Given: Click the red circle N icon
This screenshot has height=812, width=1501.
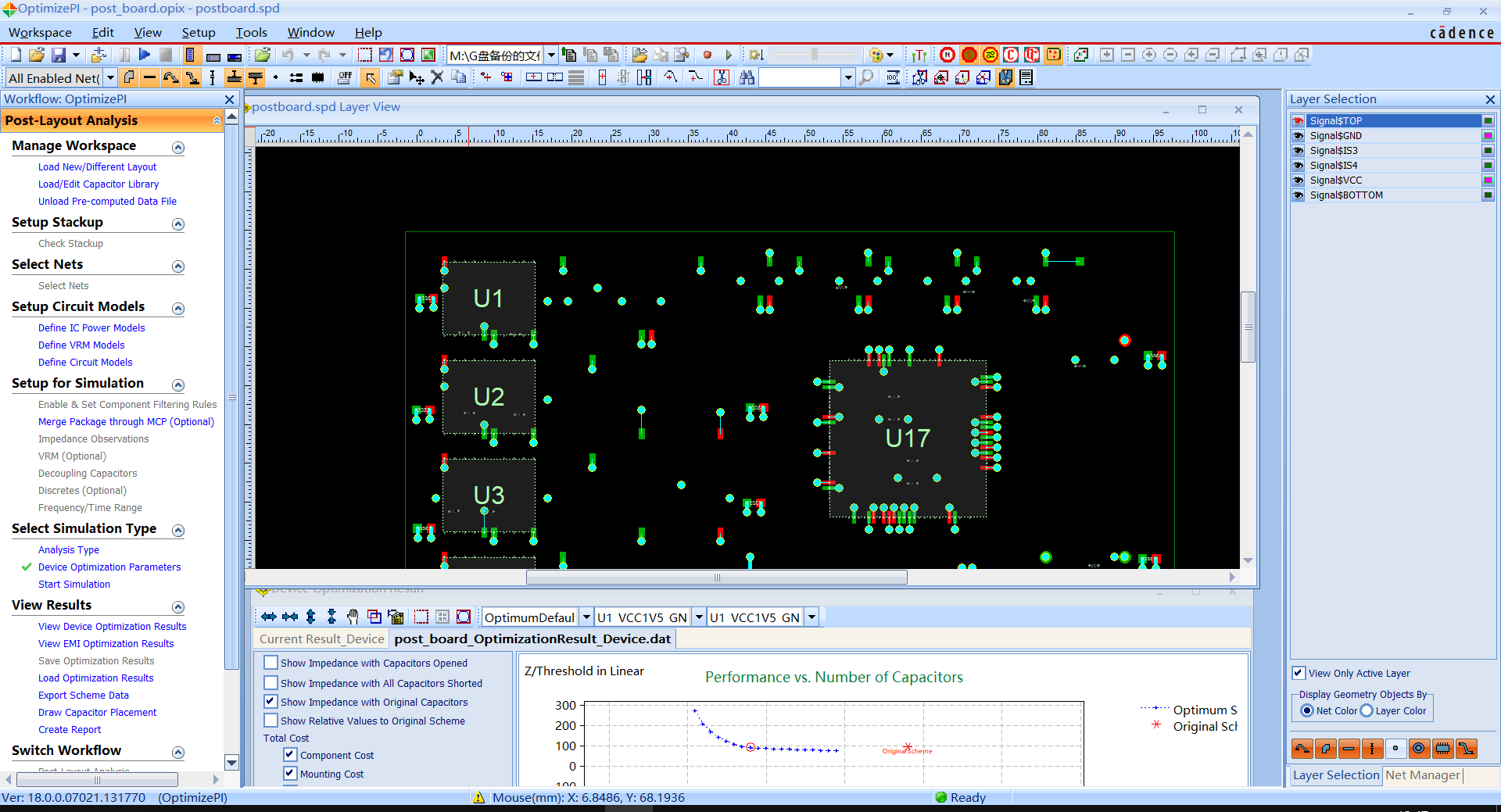Looking at the screenshot, I should [x=948, y=55].
